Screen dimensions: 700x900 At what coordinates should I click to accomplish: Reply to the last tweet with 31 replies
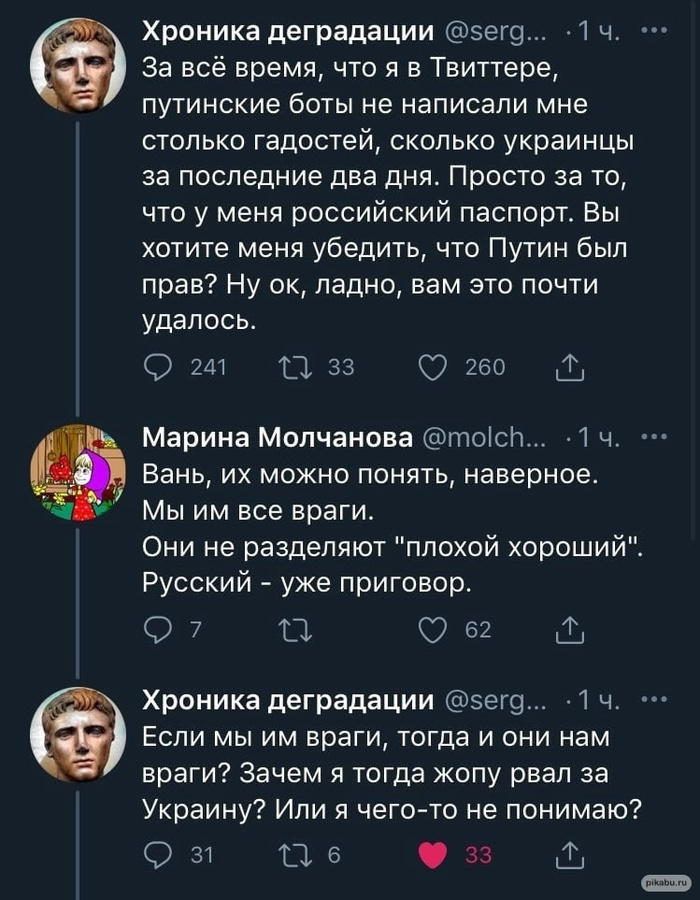pyautogui.click(x=158, y=855)
